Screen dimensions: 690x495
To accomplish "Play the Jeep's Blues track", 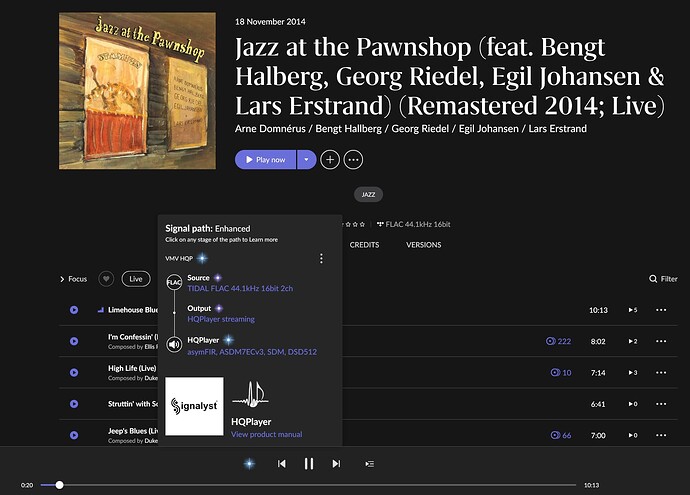I will pyautogui.click(x=74, y=435).
